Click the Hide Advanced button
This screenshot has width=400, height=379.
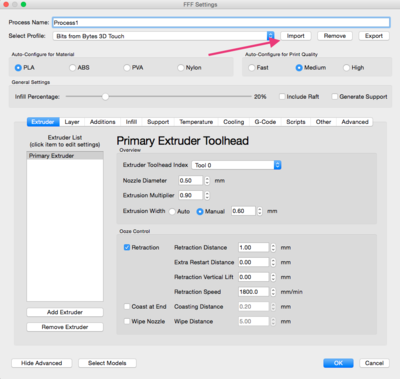(x=42, y=363)
